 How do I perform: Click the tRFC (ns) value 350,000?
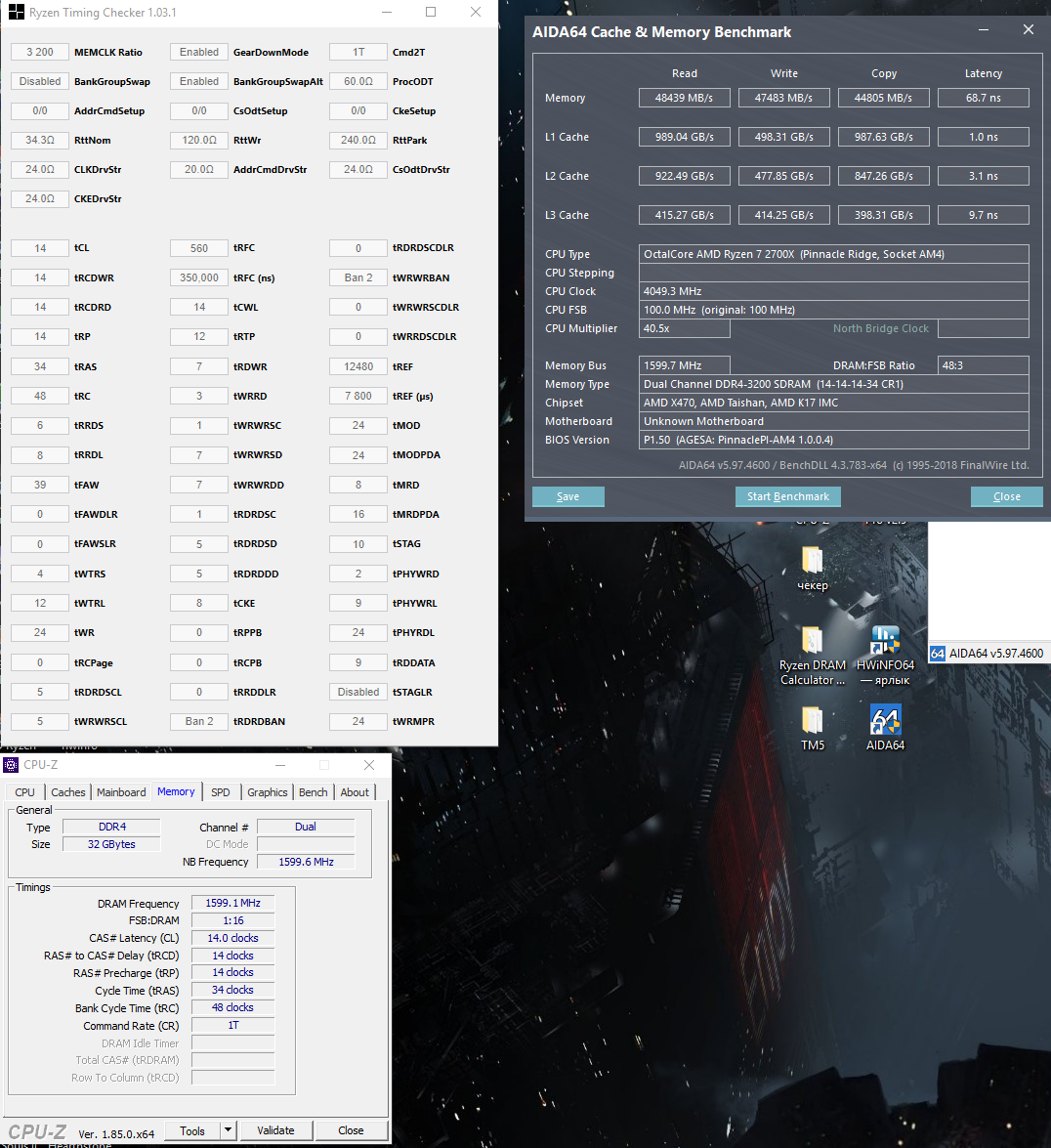tap(199, 277)
